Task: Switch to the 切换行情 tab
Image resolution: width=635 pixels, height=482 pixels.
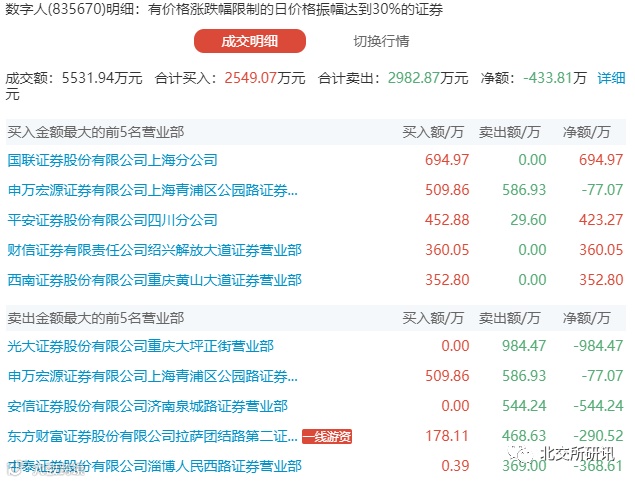Action: [x=381, y=41]
